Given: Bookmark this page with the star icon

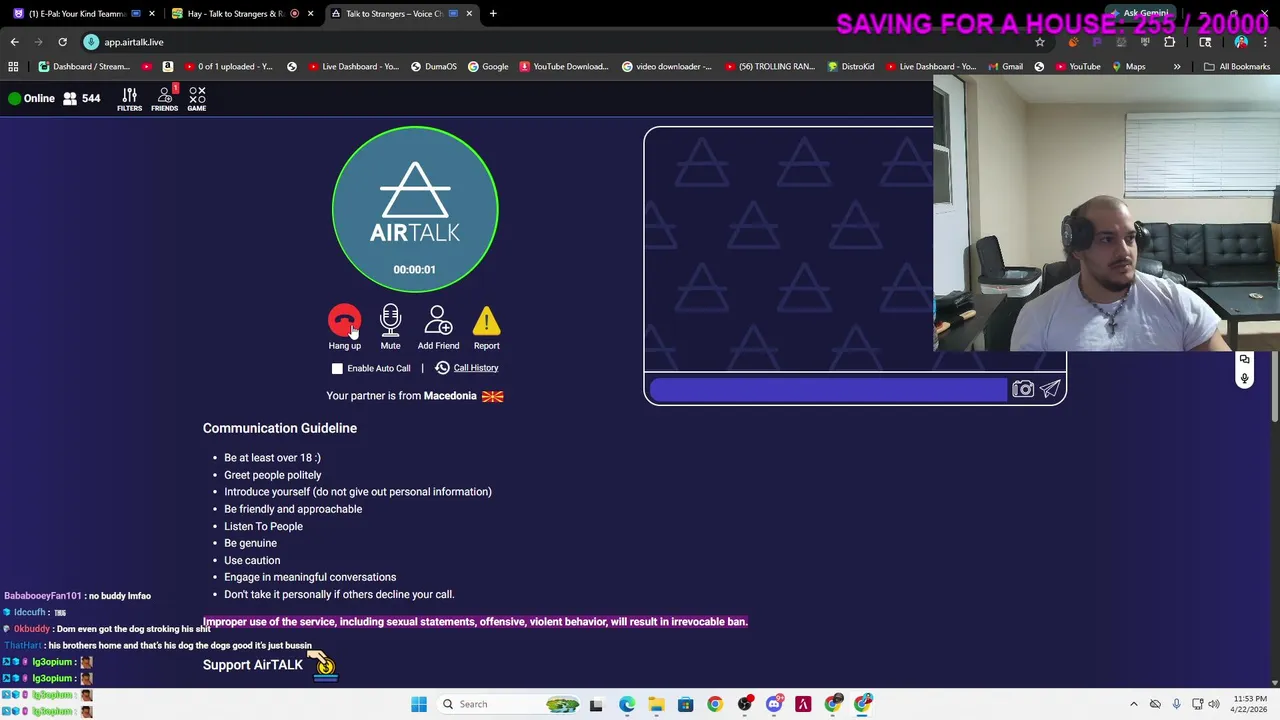Looking at the screenshot, I should [x=1040, y=42].
